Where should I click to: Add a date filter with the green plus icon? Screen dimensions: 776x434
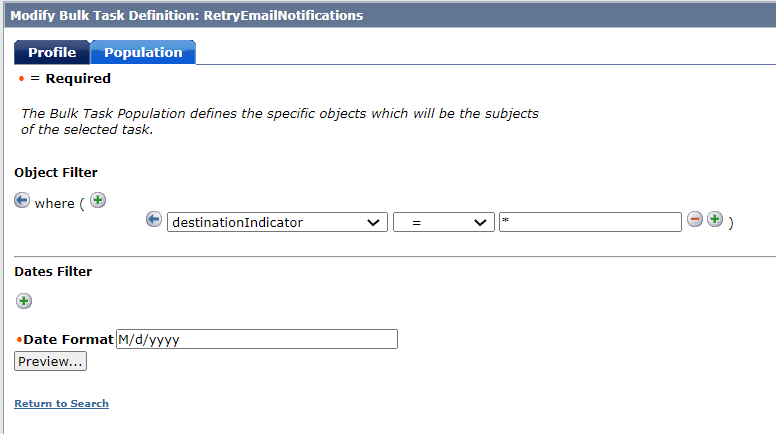coord(24,301)
